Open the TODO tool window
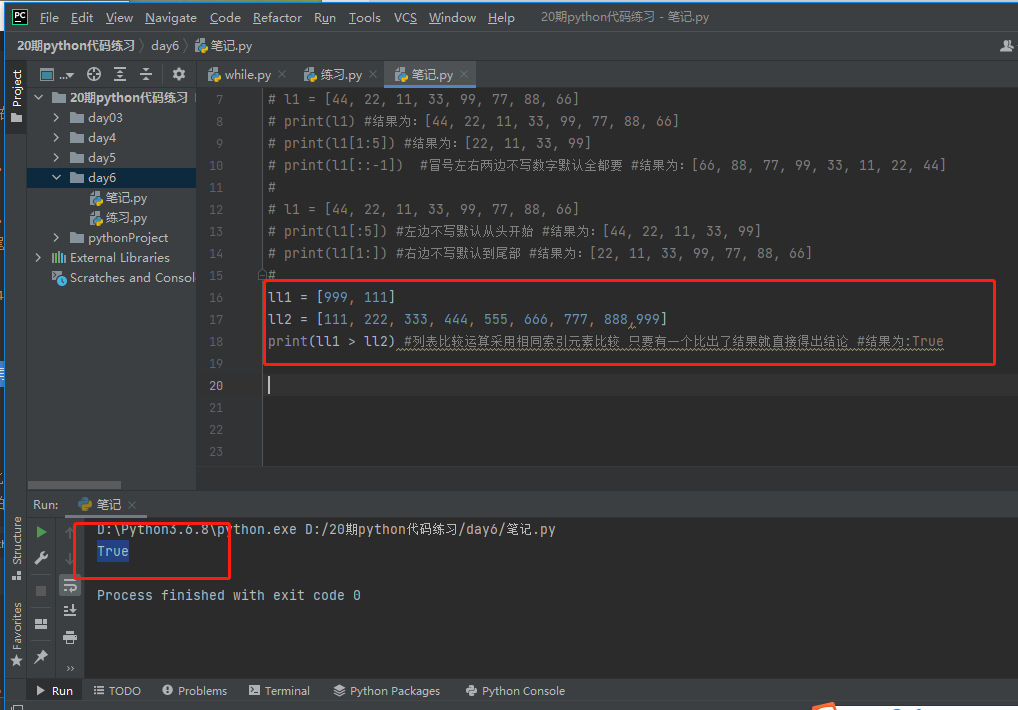Viewport: 1018px width, 710px height. 117,691
